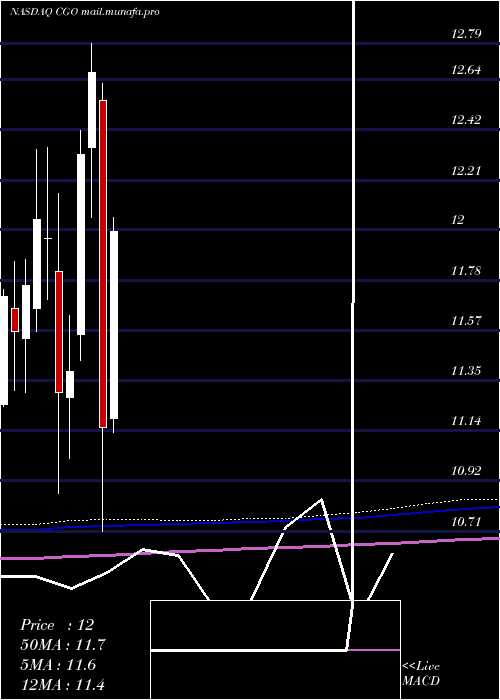Screen dimensions: 500x700
Task: Click the '5MA : 11.6' readout
Action: pos(58,665)
